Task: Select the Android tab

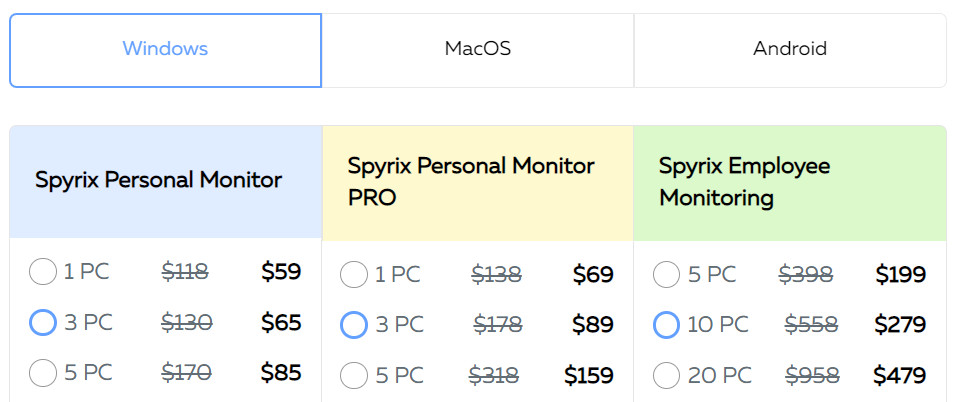Action: [790, 50]
